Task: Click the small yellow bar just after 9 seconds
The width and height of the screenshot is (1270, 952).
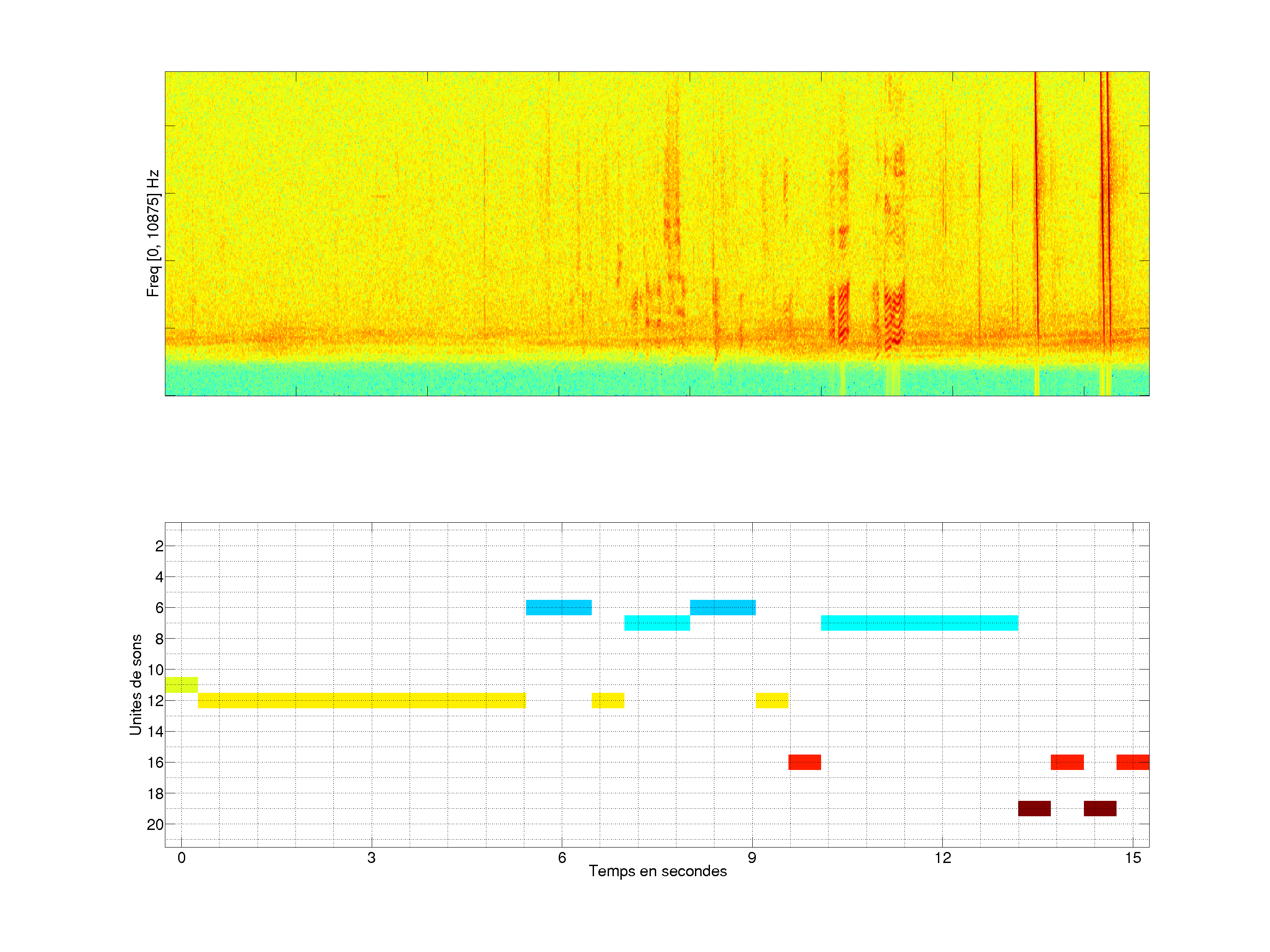Action: [x=772, y=700]
